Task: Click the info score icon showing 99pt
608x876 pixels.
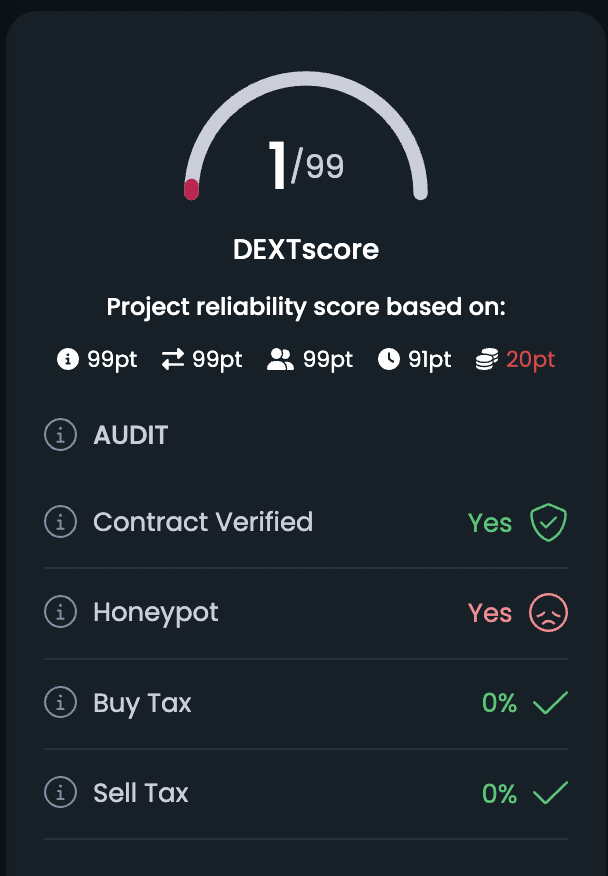Action: click(68, 360)
